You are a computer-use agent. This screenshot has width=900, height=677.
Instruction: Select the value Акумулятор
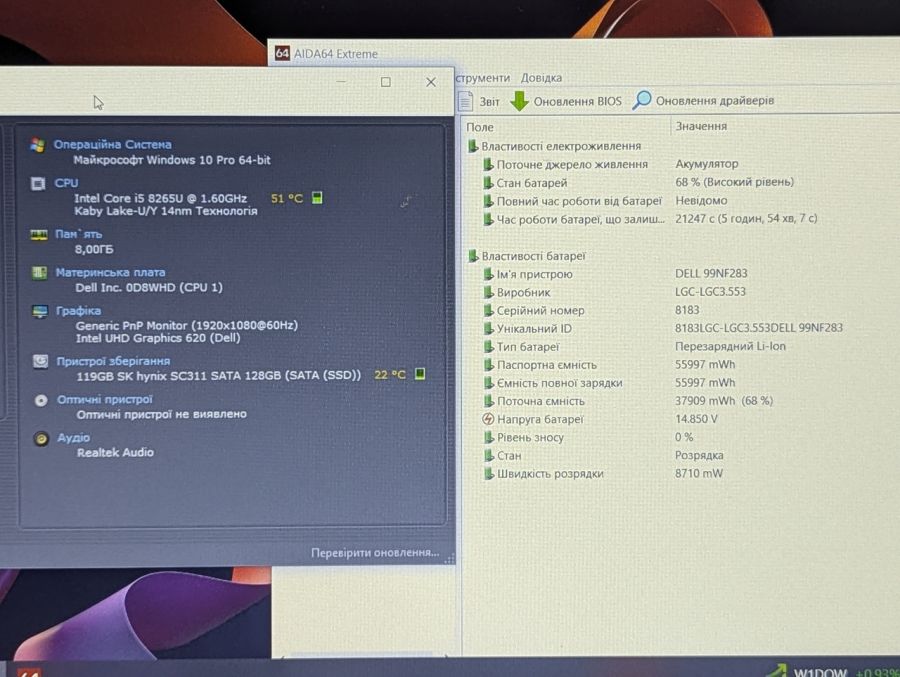[707, 164]
